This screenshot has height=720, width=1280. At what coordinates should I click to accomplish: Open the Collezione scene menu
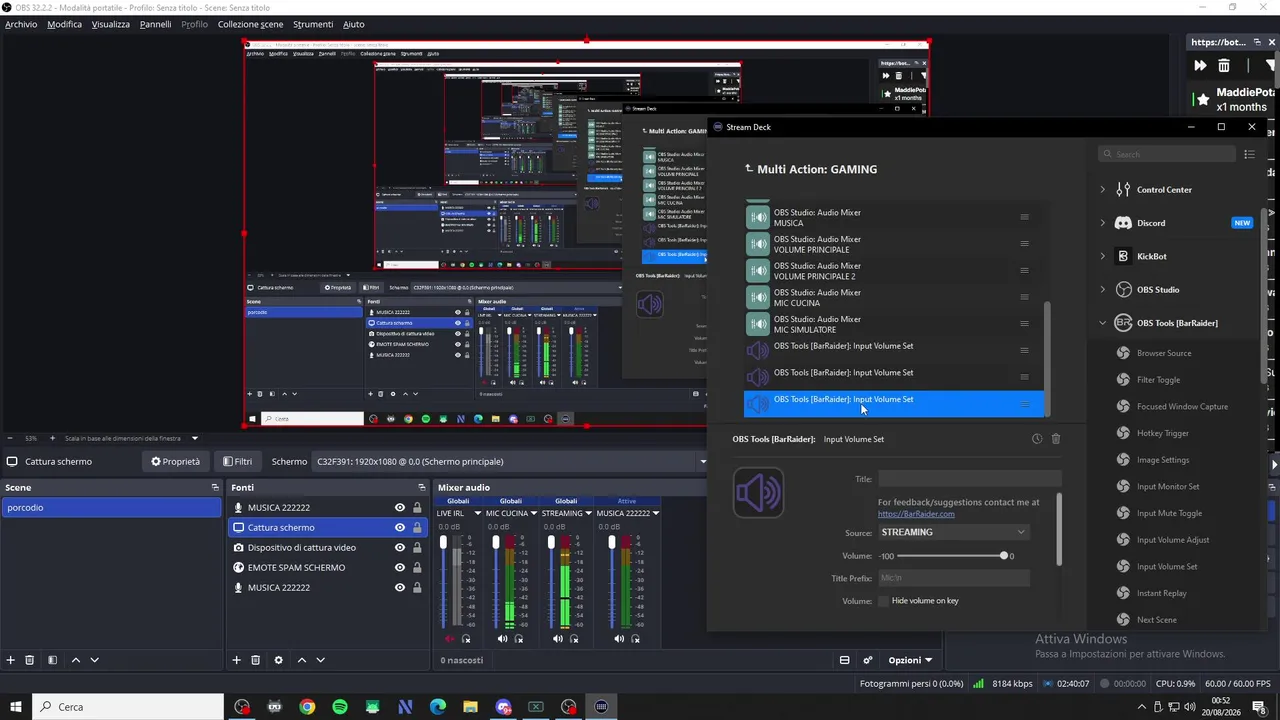[x=250, y=24]
